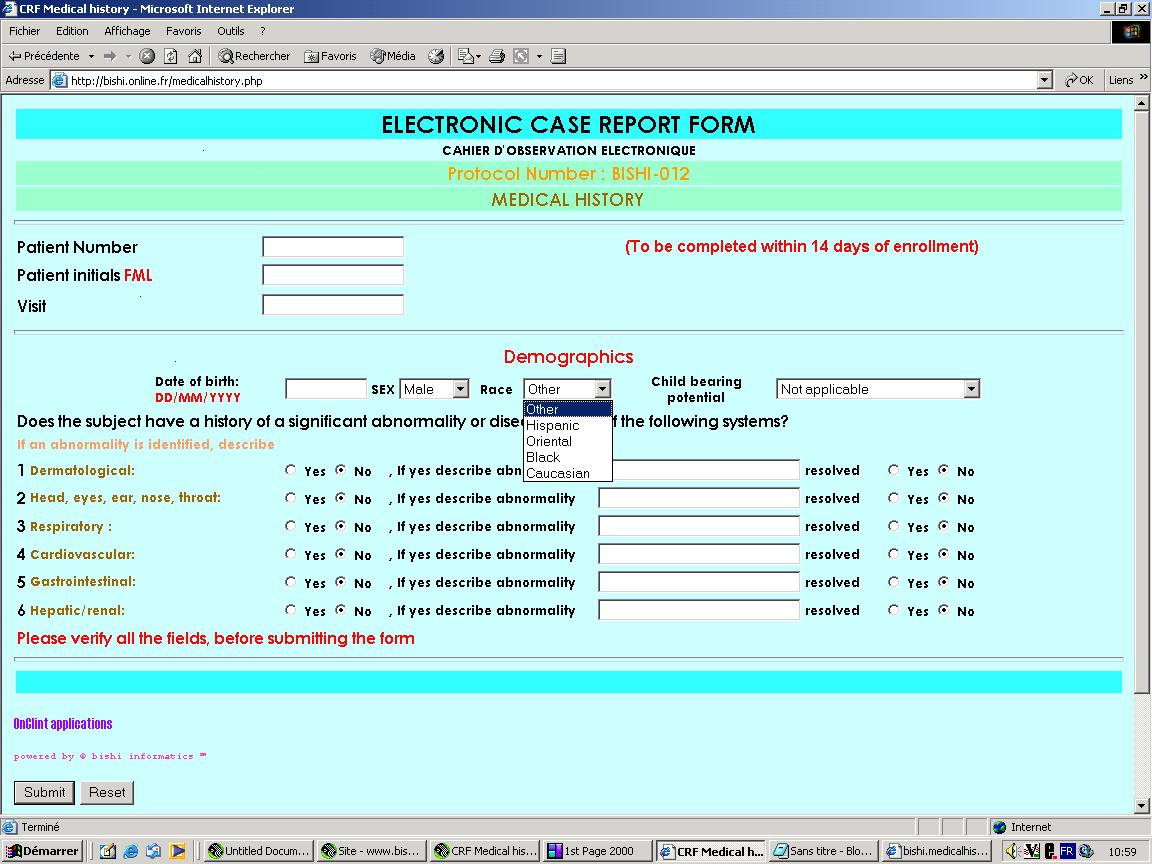Click the Submit button
The height and width of the screenshot is (864, 1152).
tap(44, 792)
